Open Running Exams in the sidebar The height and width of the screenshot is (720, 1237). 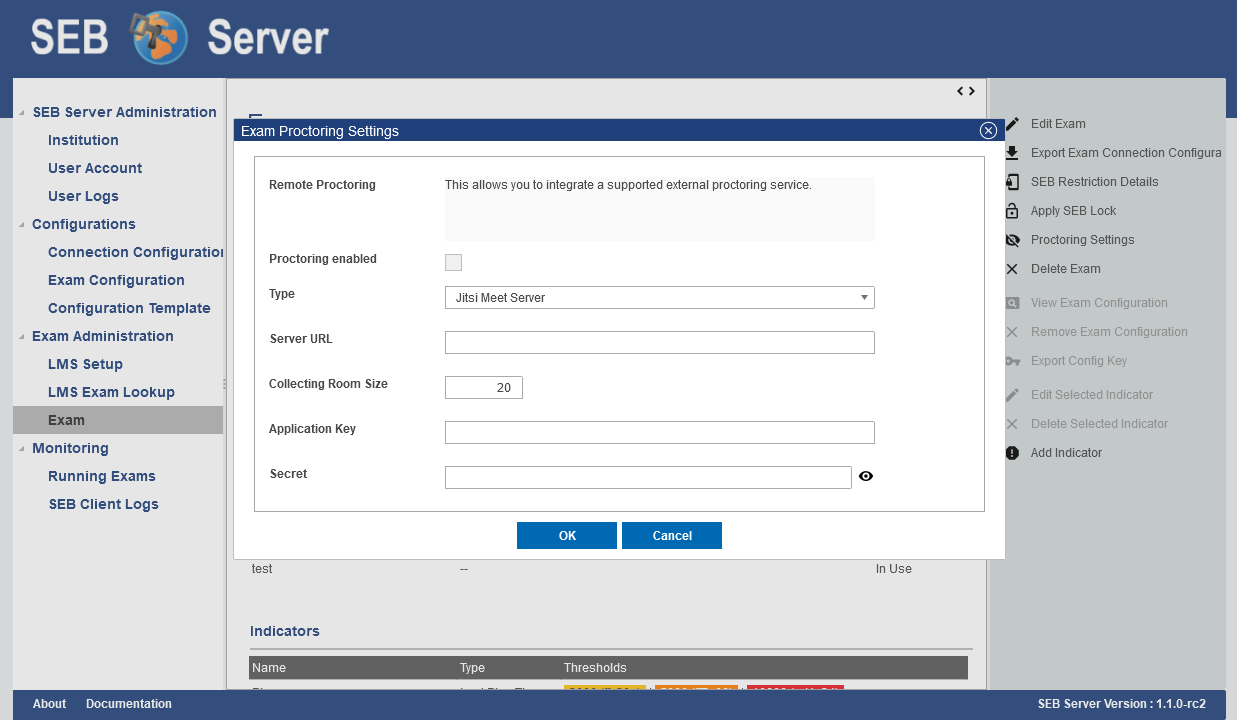click(x=101, y=476)
